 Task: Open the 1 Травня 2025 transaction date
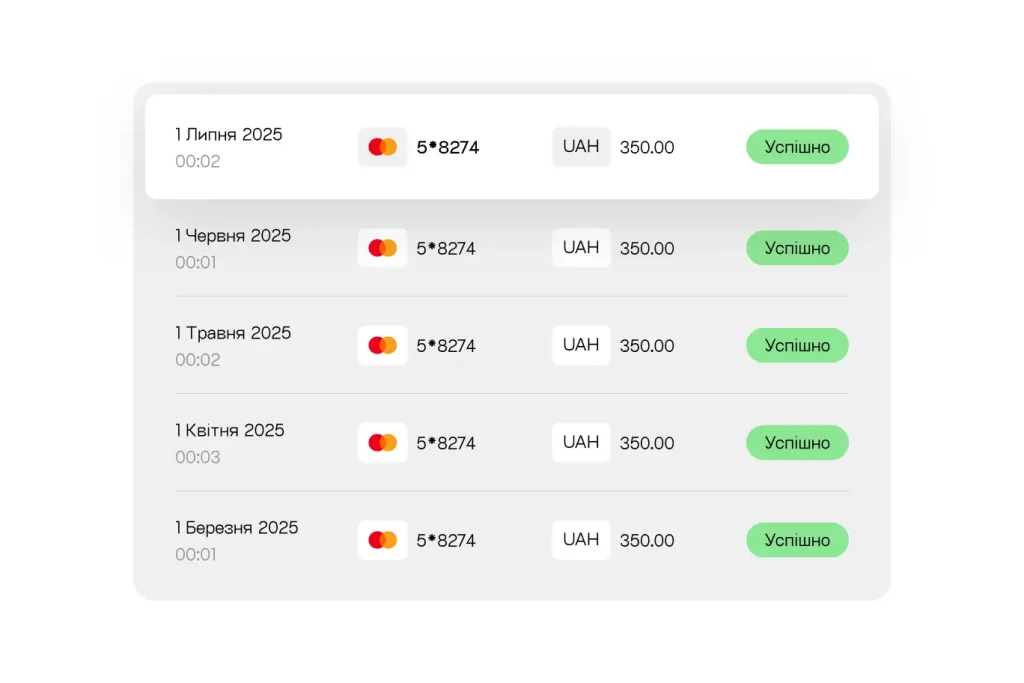click(233, 333)
